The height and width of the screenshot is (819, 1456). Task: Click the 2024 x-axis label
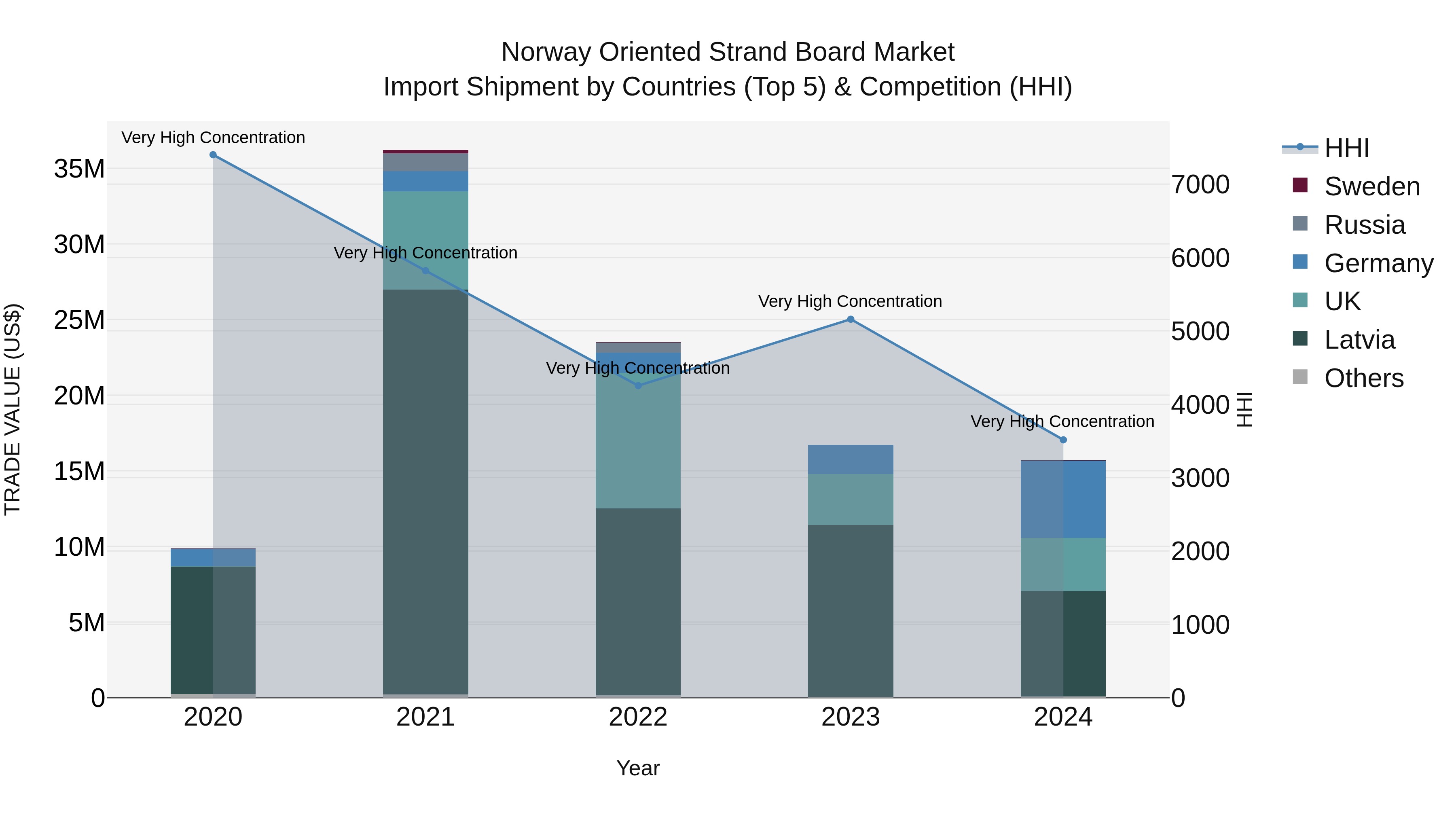coord(1063,717)
